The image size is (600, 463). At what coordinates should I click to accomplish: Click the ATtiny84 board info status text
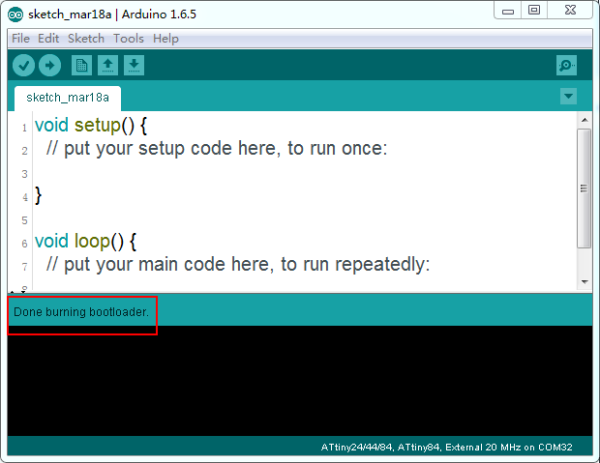coord(447,447)
